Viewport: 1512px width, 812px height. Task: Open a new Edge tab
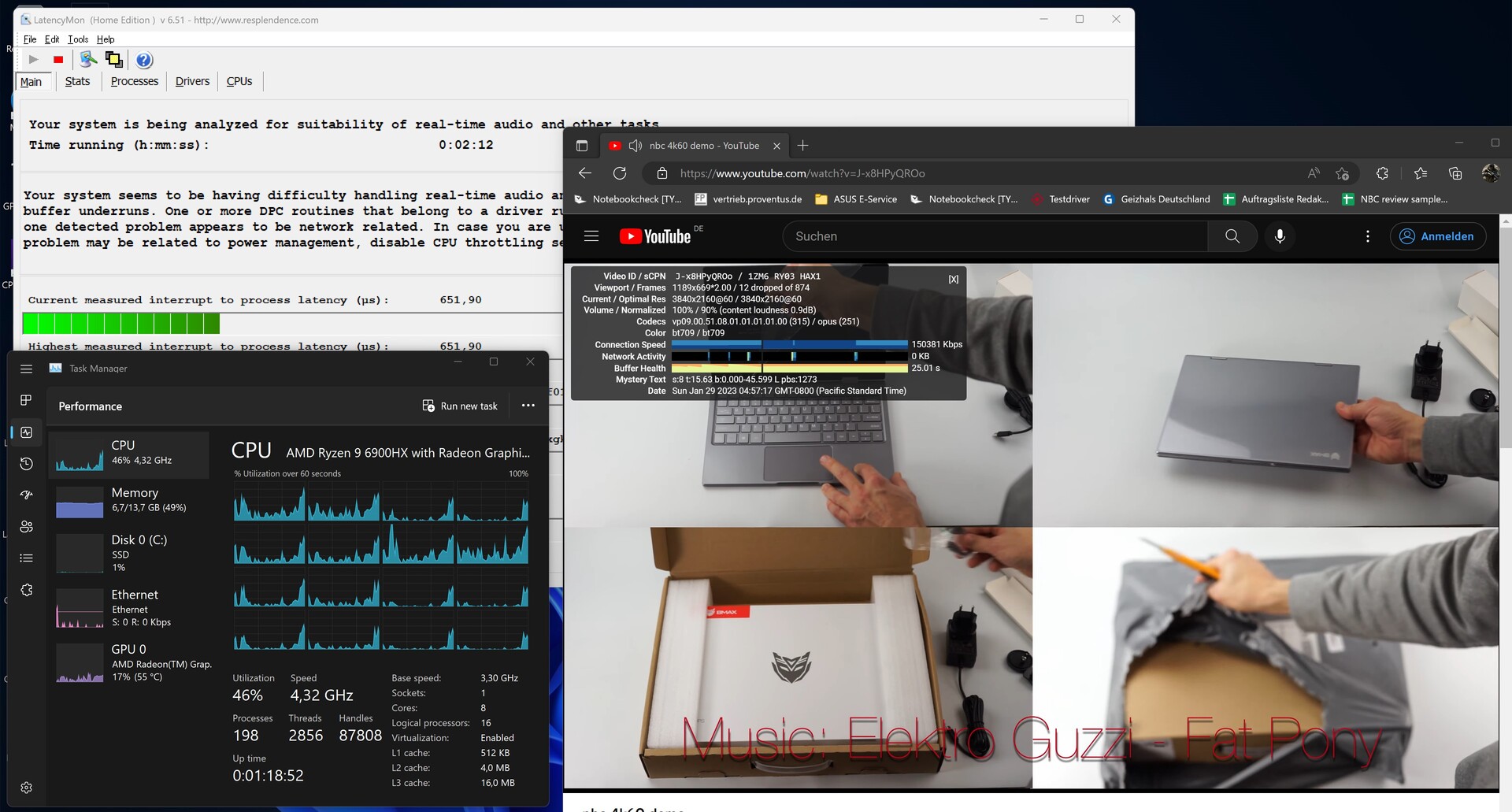point(802,146)
